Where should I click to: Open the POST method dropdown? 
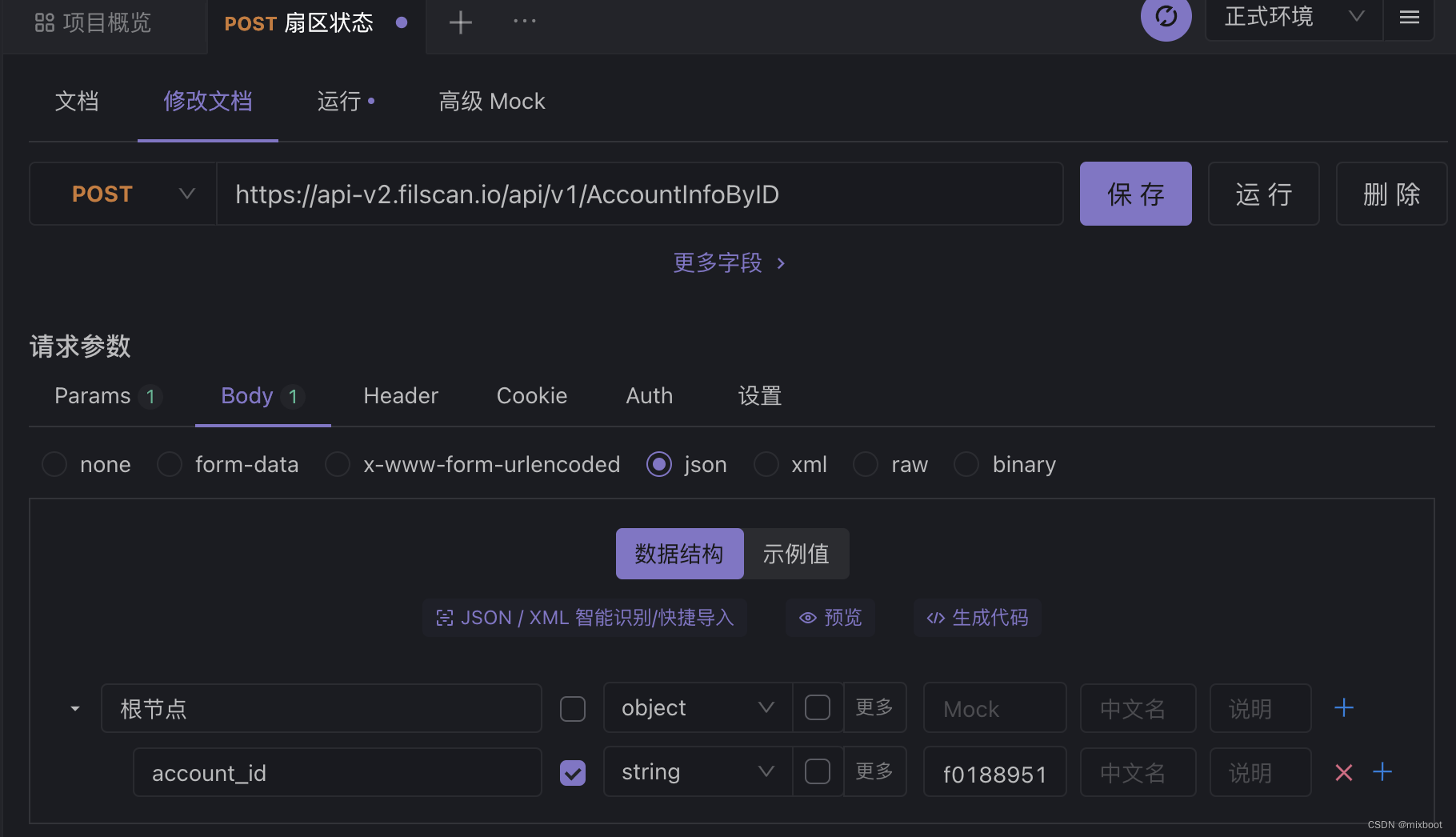coord(123,194)
